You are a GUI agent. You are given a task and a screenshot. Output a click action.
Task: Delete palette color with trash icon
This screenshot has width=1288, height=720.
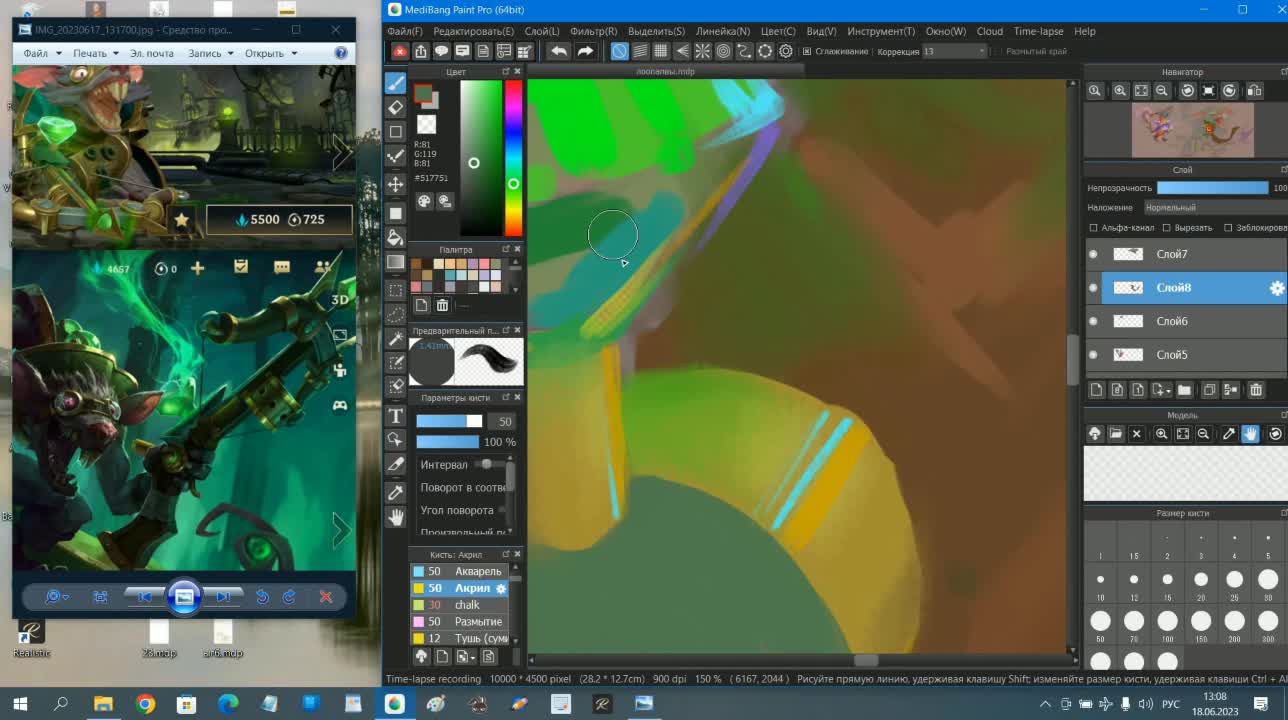[x=442, y=305]
